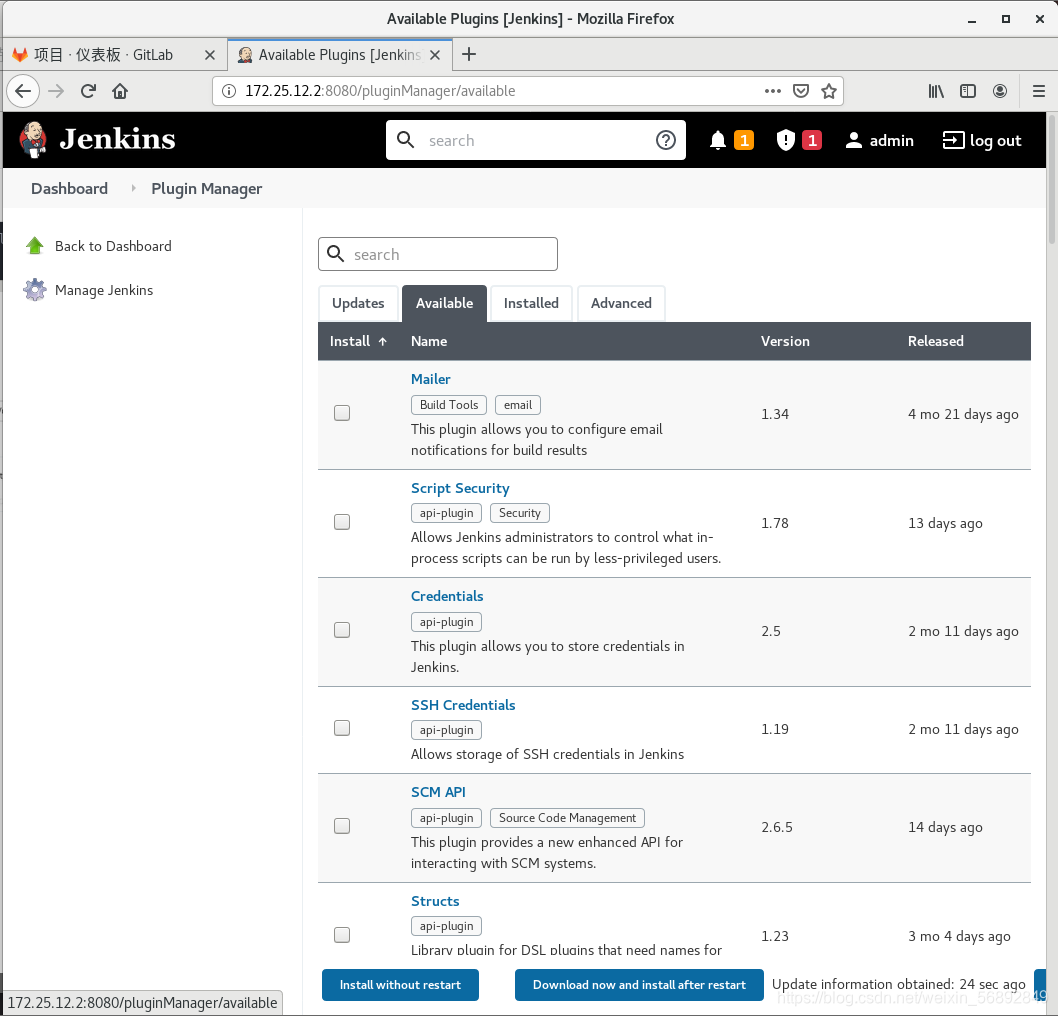This screenshot has width=1058, height=1016.
Task: Check the Script Security plugin checkbox
Action: point(342,522)
